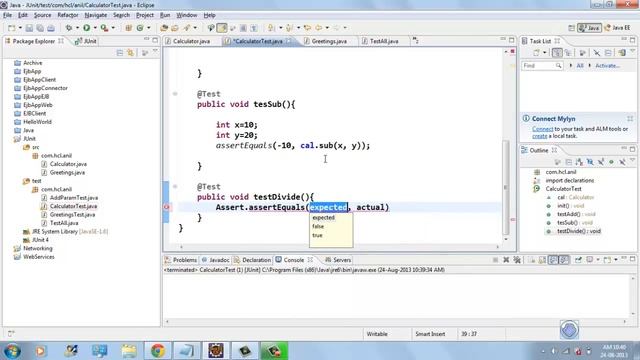Click the Save icon in main toolbar
The width and height of the screenshot is (640, 360).
pyautogui.click(x=29, y=28)
